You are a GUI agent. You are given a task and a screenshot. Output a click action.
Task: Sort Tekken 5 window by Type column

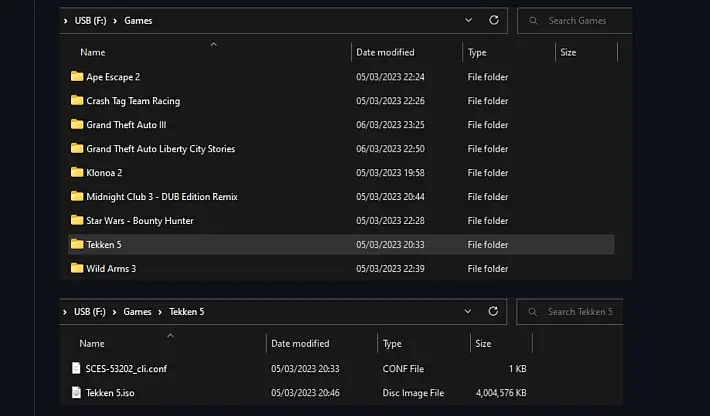pyautogui.click(x=392, y=343)
